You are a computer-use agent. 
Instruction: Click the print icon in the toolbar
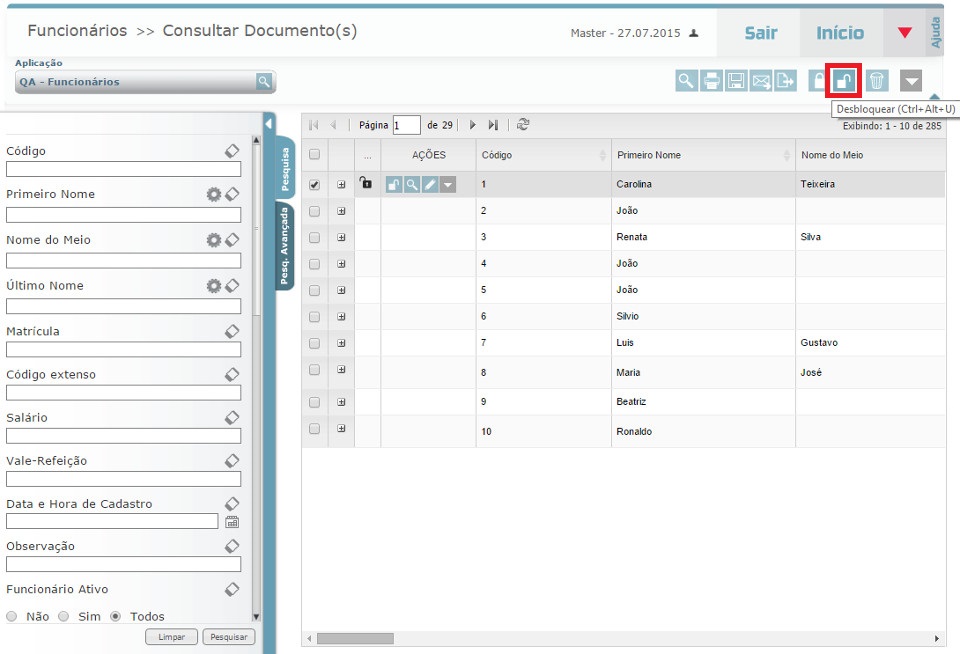711,81
